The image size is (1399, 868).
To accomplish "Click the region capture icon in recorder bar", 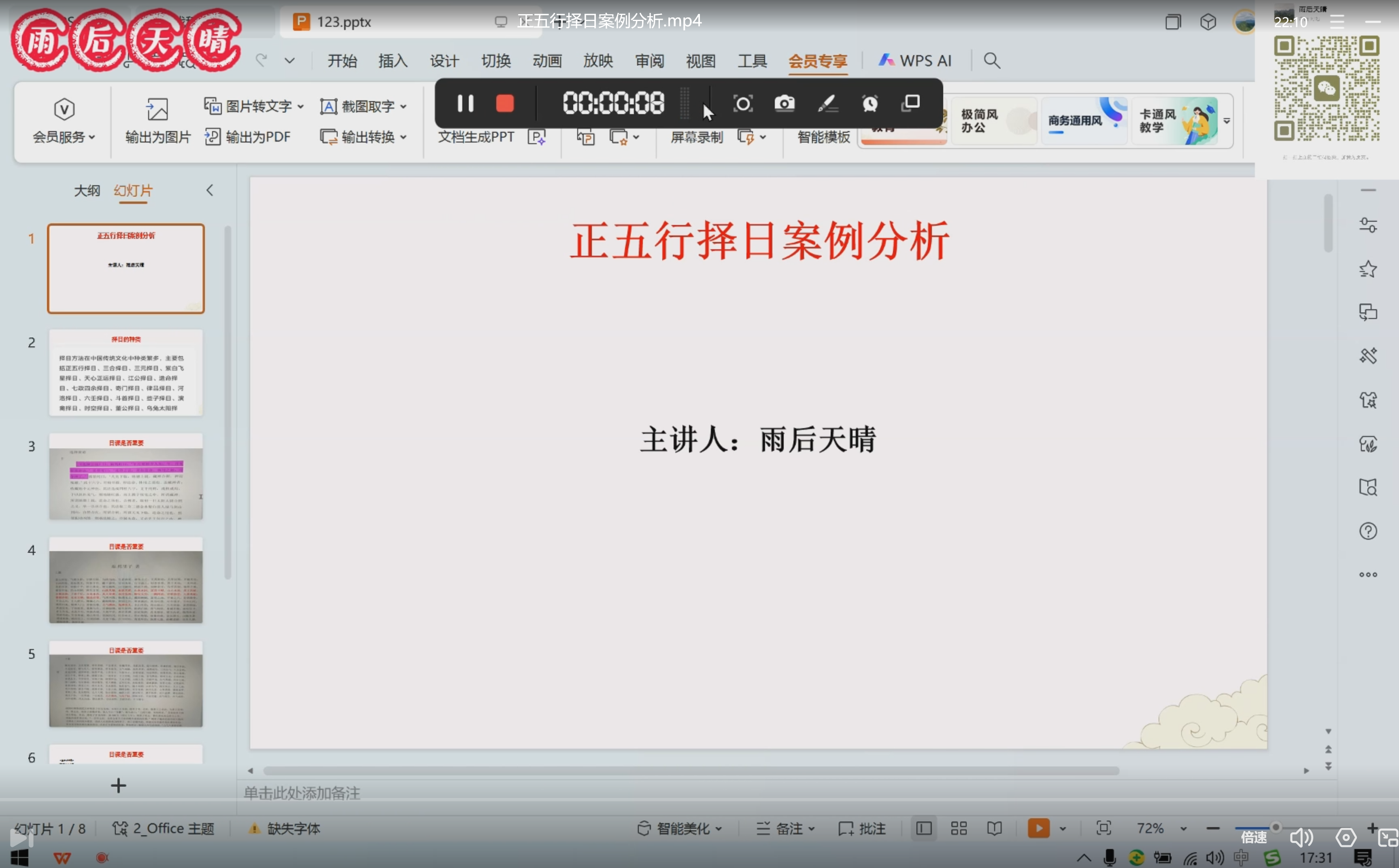I will [x=742, y=104].
